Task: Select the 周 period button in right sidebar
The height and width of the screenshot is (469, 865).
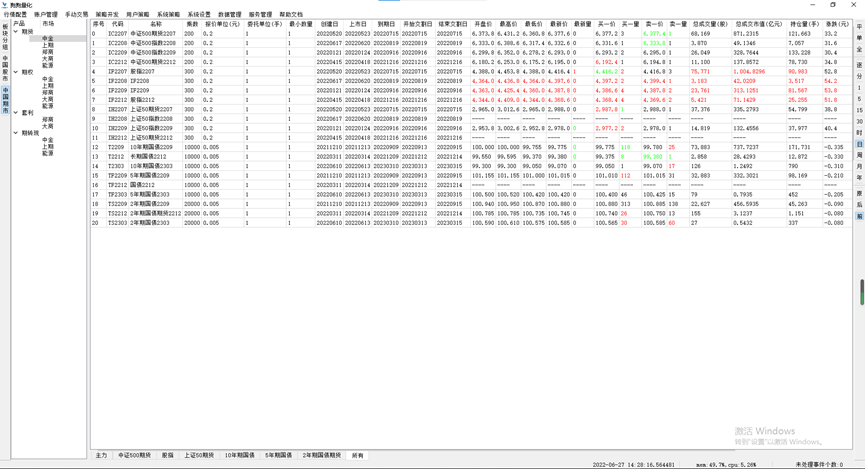Action: coord(859,153)
